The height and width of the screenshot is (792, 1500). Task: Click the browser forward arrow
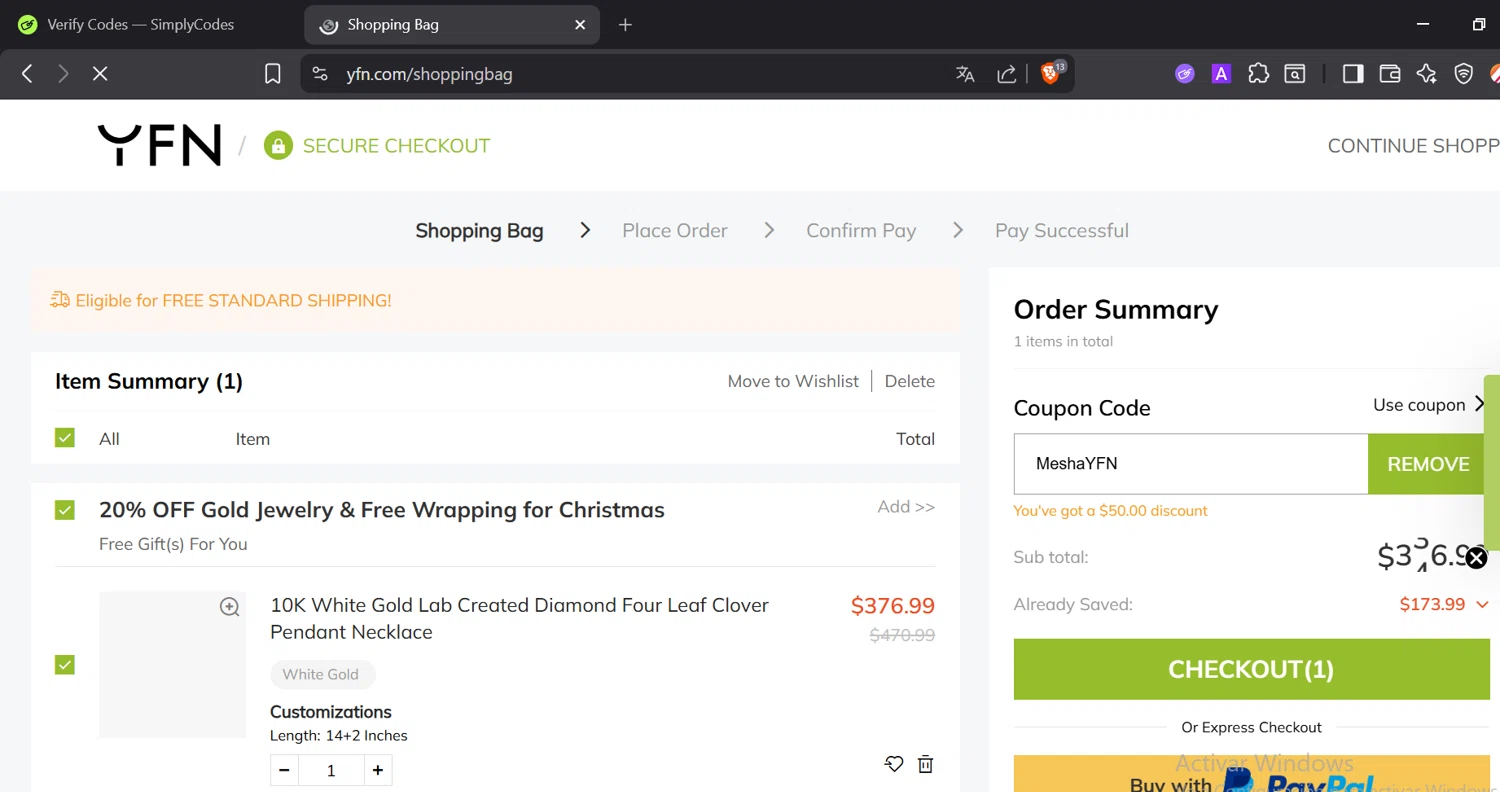click(63, 73)
